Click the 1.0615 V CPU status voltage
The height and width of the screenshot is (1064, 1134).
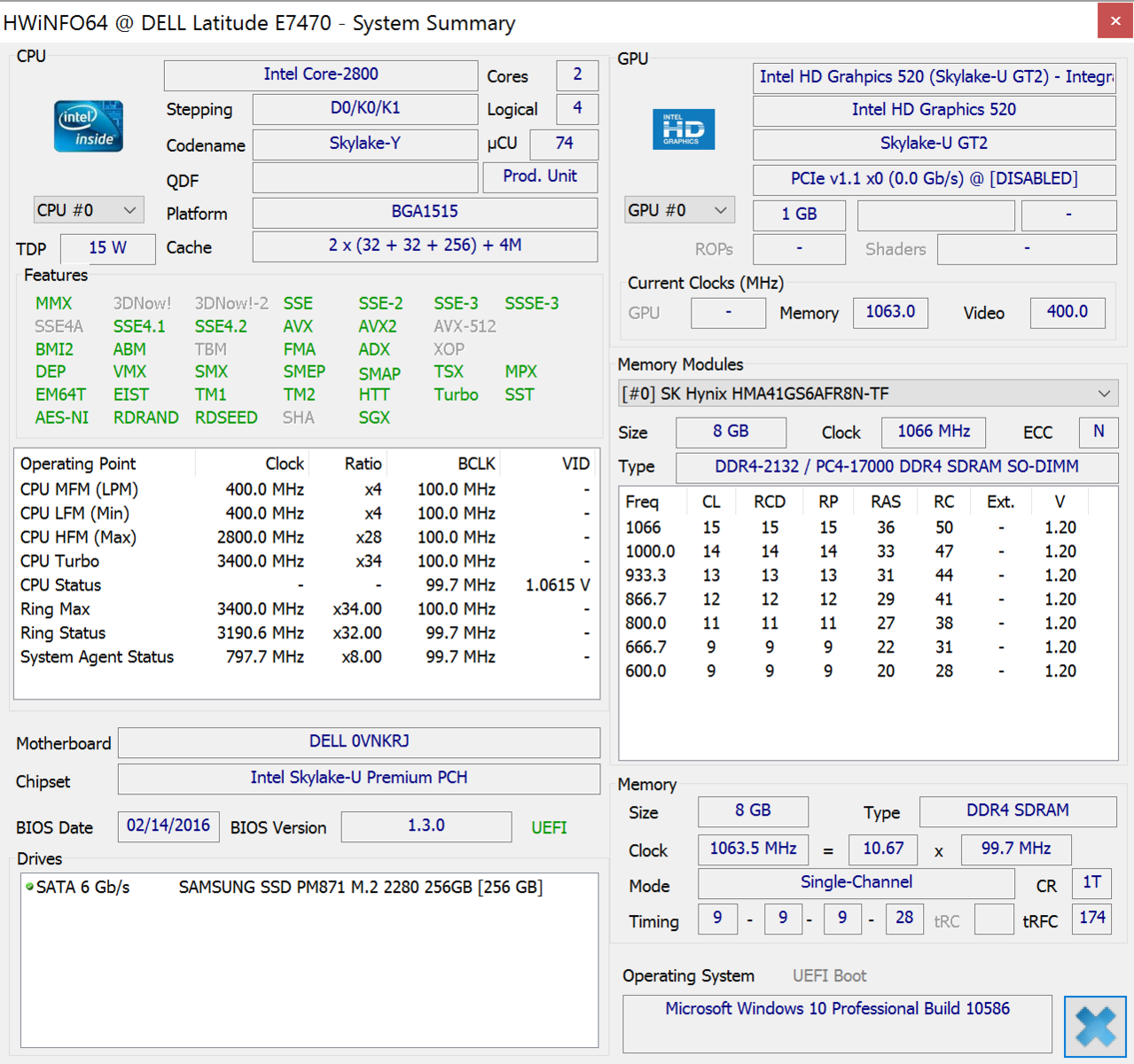(x=558, y=585)
